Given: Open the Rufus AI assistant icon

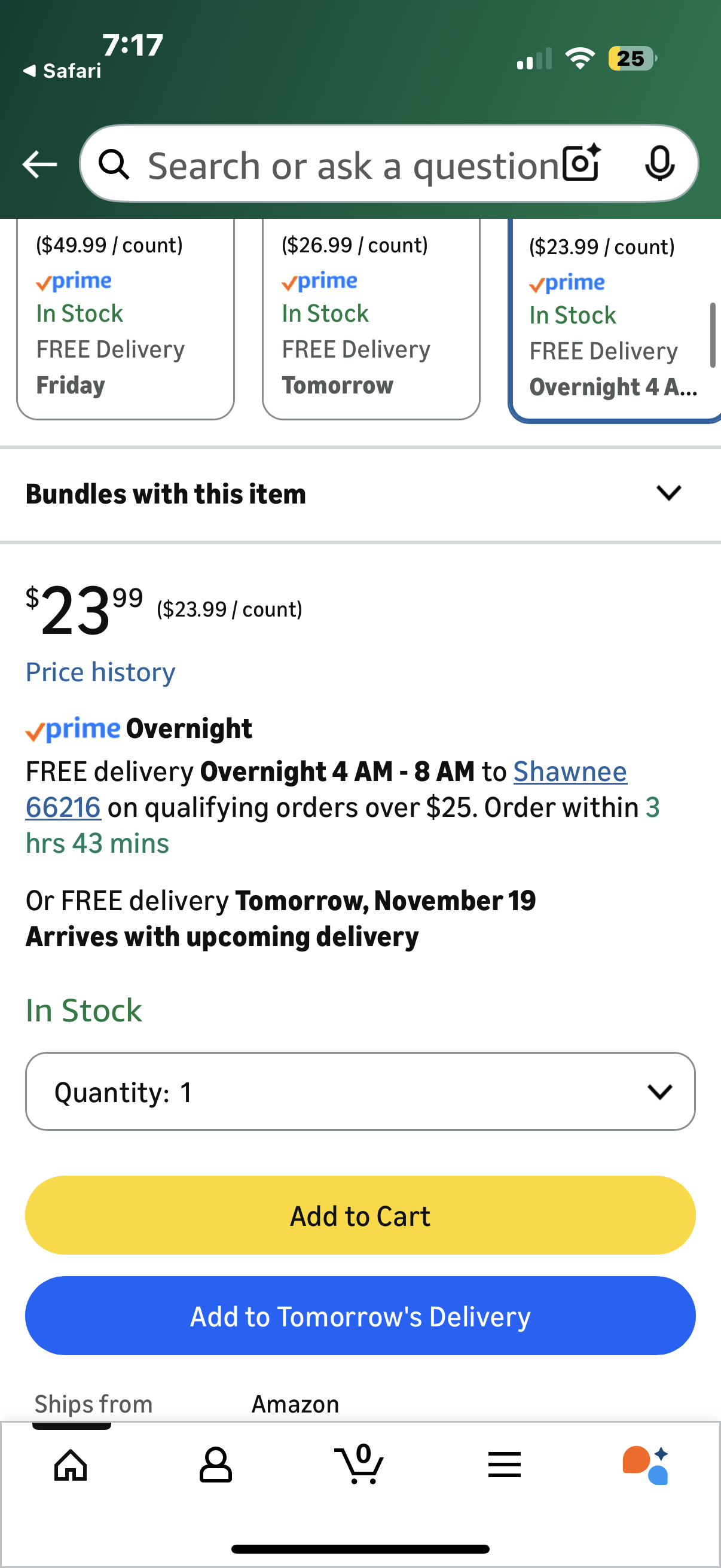Looking at the screenshot, I should click(x=646, y=1465).
